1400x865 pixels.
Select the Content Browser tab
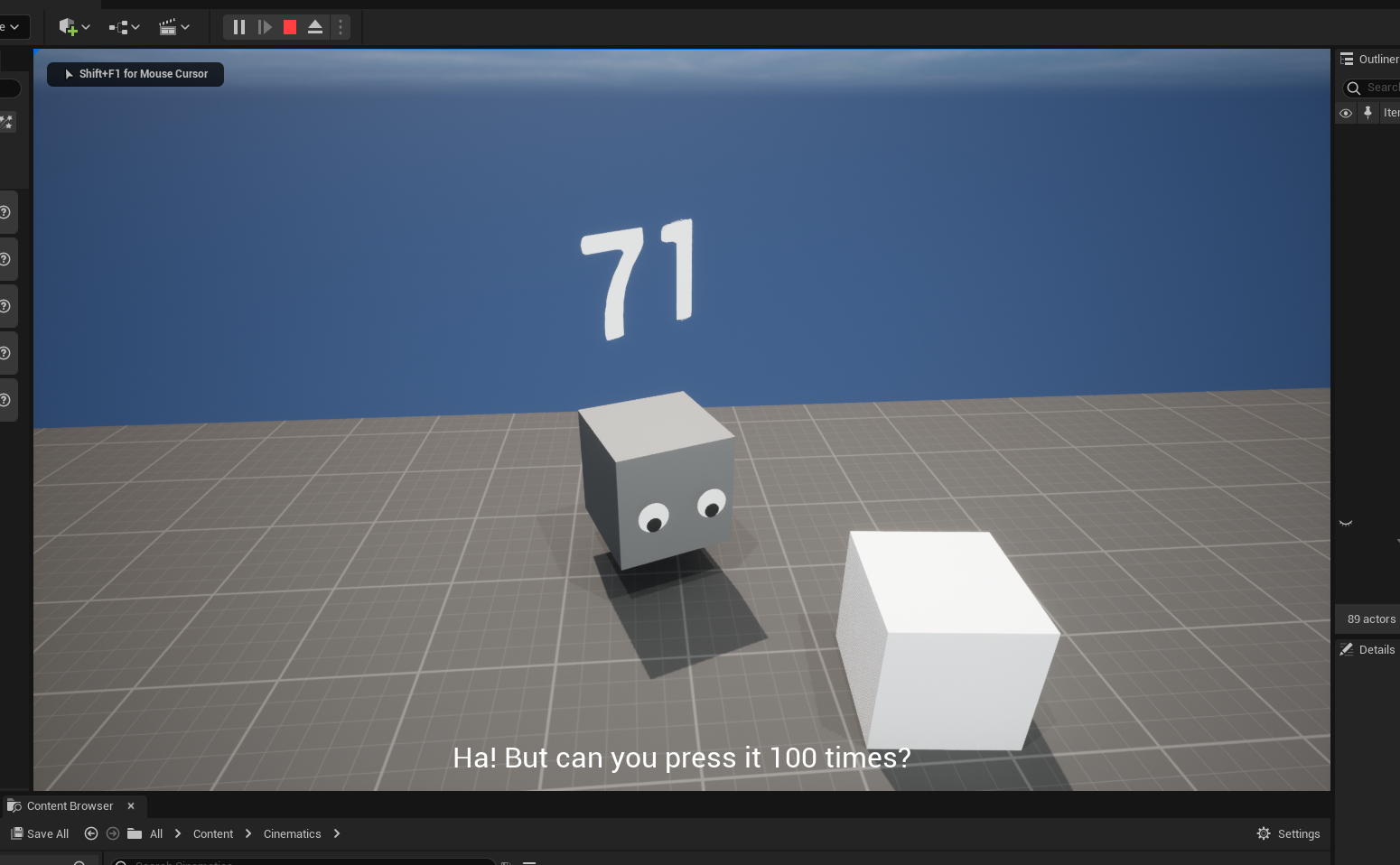coord(69,806)
